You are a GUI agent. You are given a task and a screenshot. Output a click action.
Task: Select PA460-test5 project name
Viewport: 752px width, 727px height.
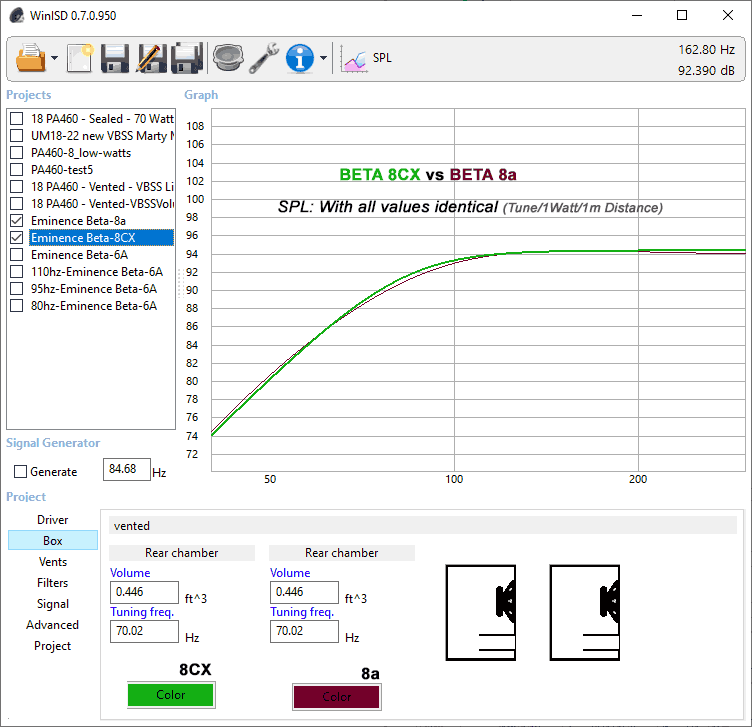pos(62,170)
